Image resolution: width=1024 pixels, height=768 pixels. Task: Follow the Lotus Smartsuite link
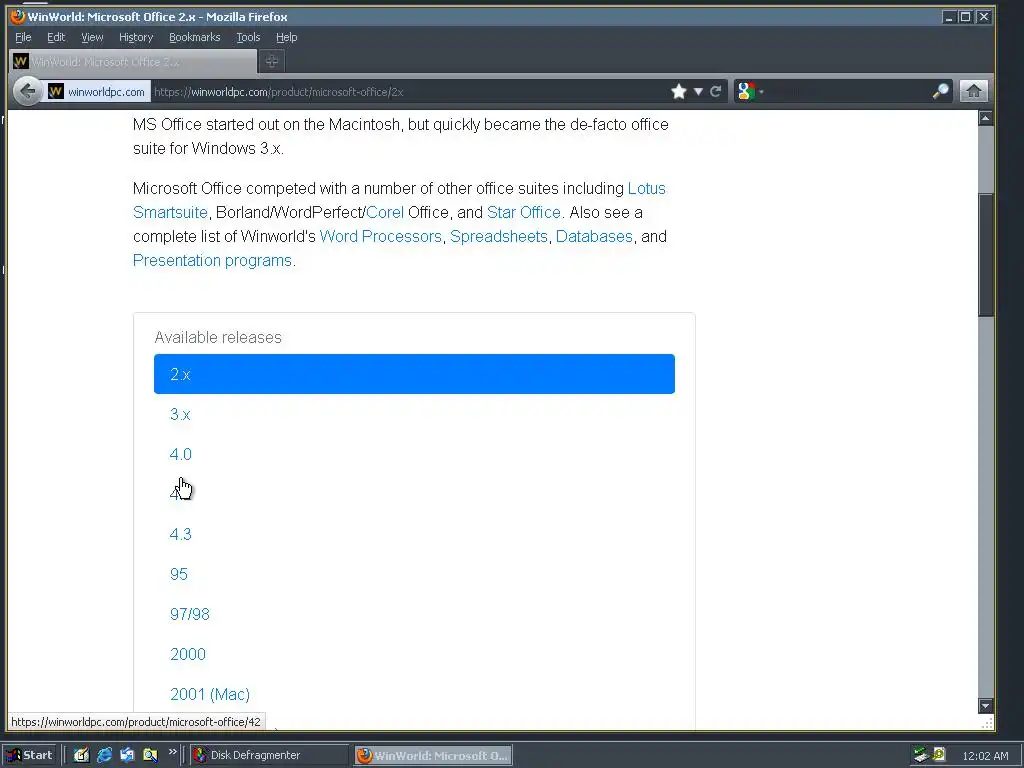click(x=647, y=188)
